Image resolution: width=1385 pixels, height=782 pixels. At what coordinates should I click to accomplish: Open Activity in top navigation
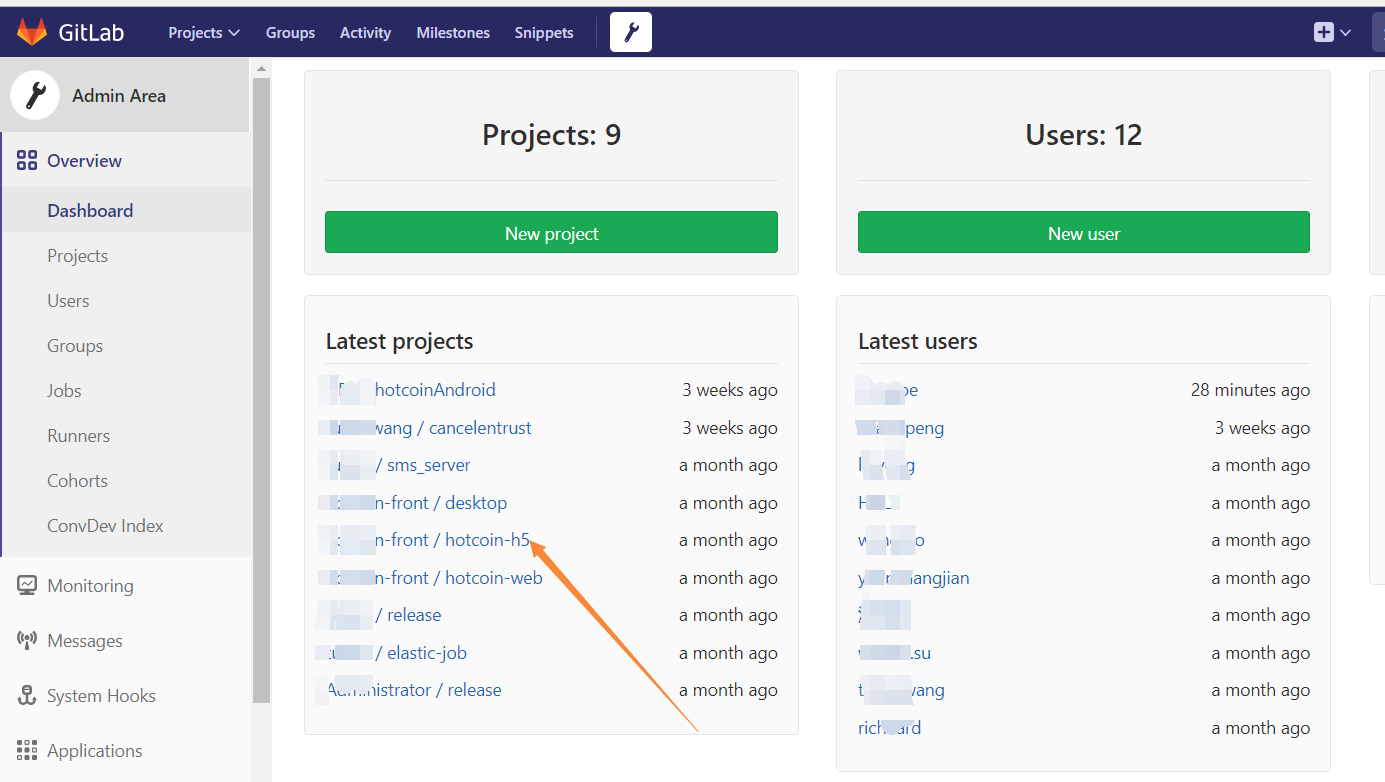pyautogui.click(x=365, y=33)
